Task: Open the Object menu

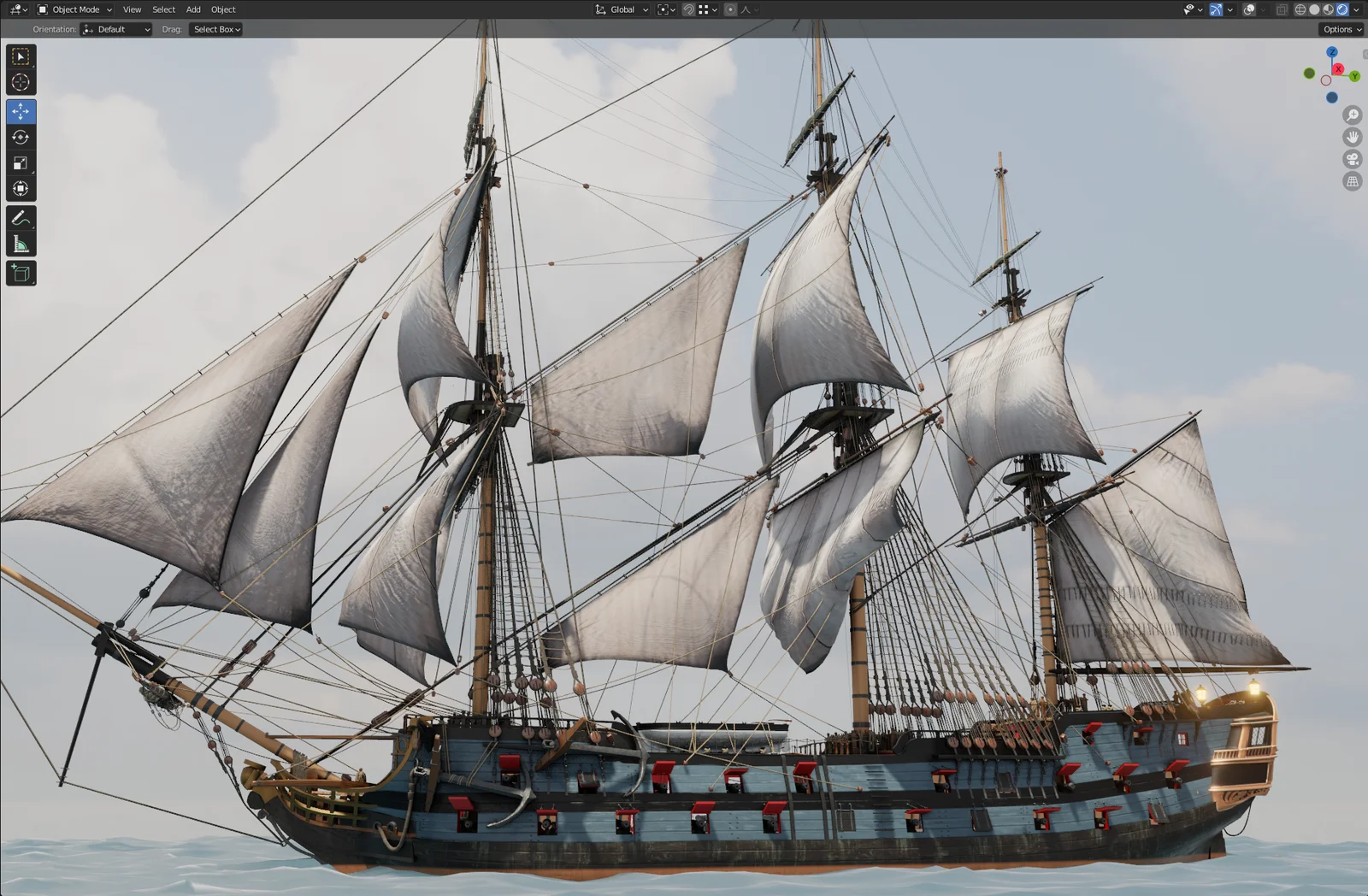Action: coord(223,9)
